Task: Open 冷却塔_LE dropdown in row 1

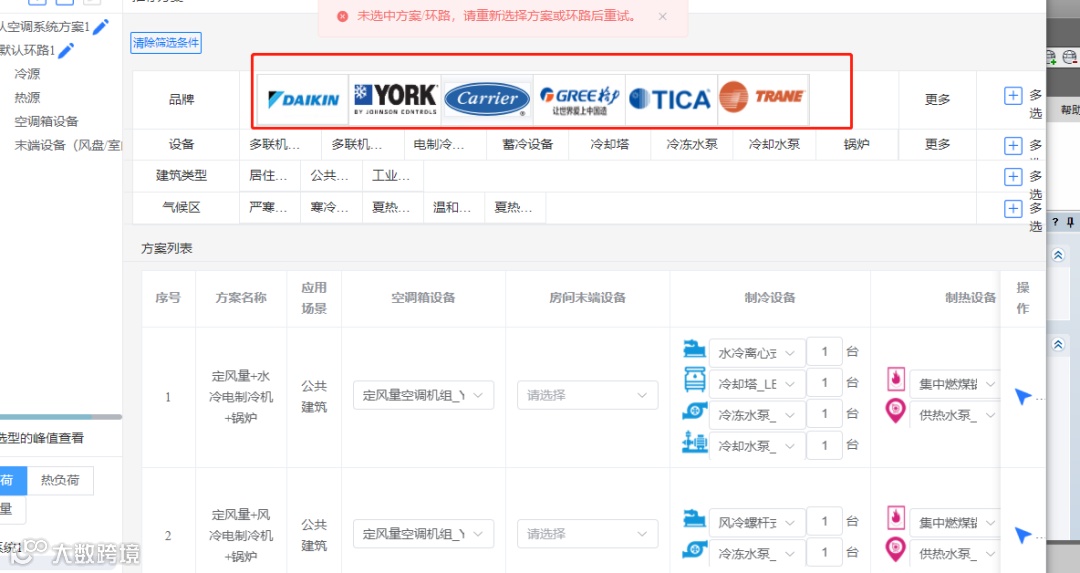Action: (756, 384)
